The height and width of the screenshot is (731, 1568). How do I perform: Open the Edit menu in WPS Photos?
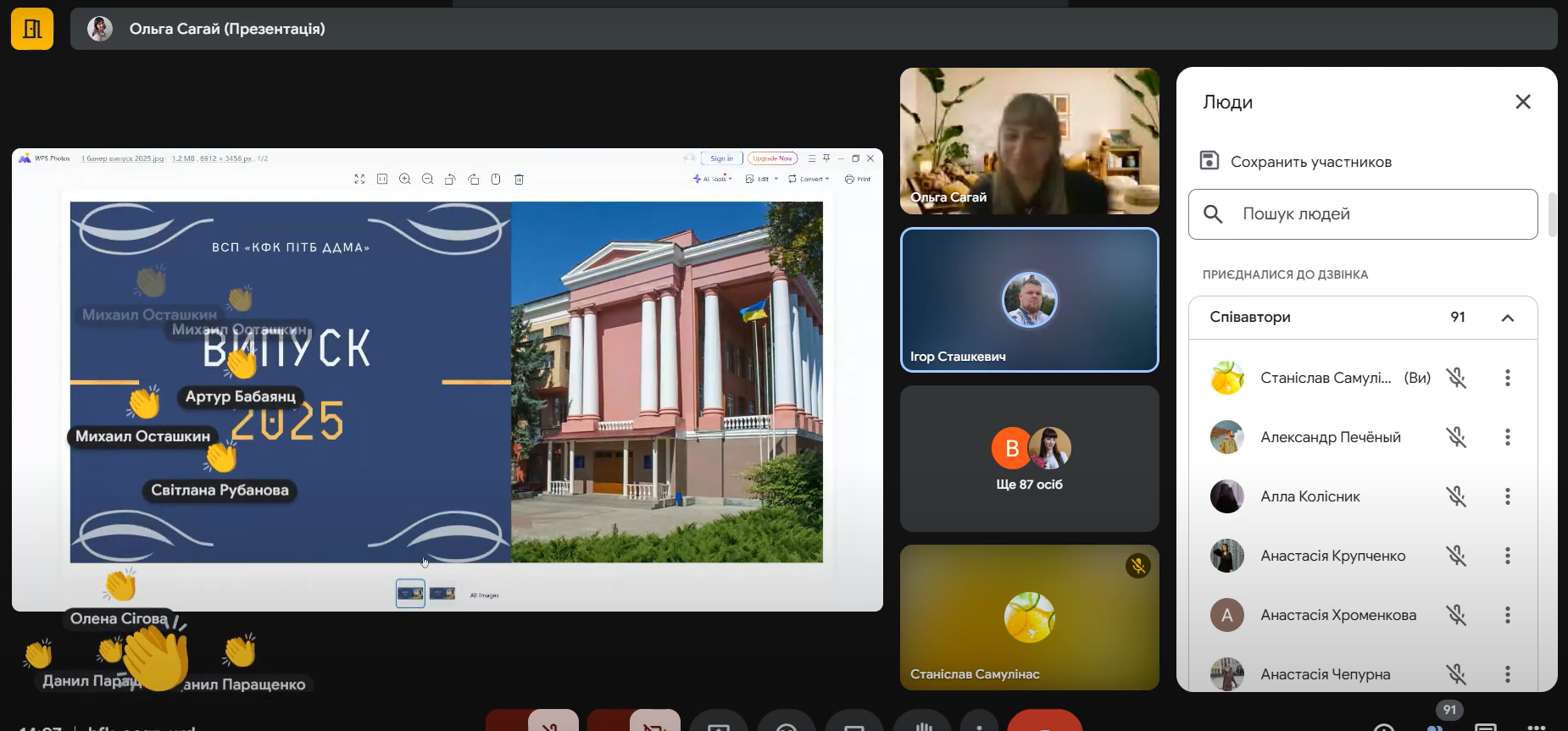point(761,179)
